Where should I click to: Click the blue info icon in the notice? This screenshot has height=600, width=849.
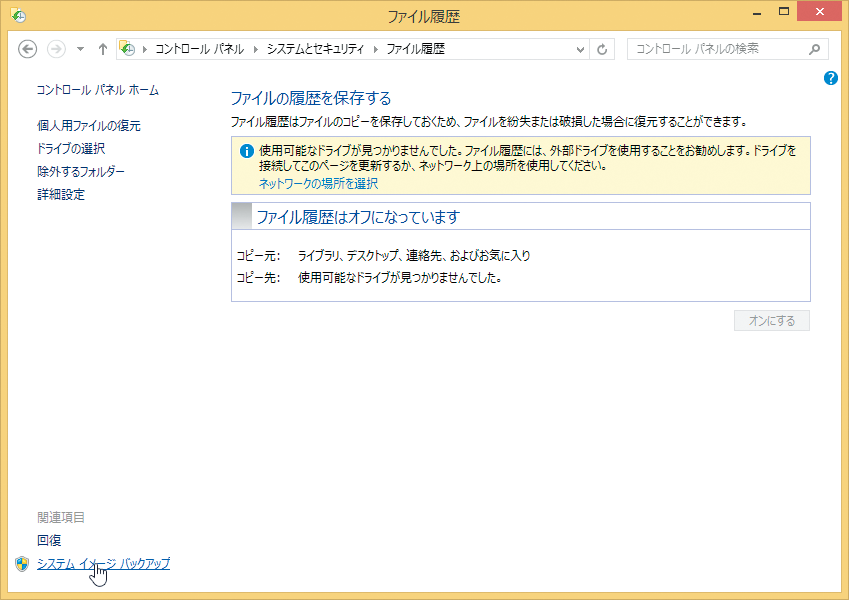(246, 152)
